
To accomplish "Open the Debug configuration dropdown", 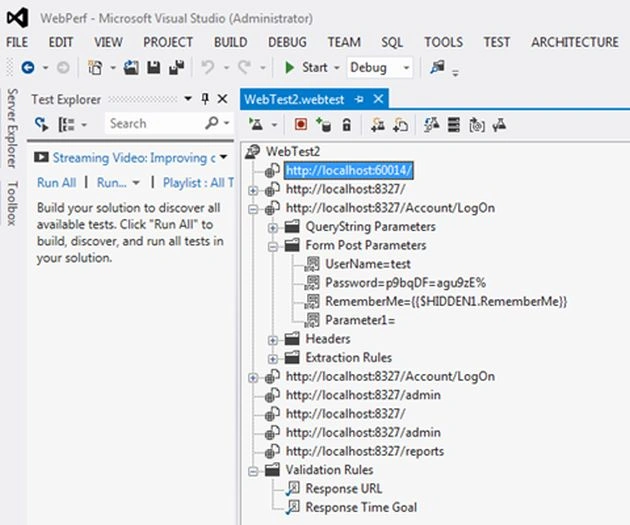I will pos(379,67).
